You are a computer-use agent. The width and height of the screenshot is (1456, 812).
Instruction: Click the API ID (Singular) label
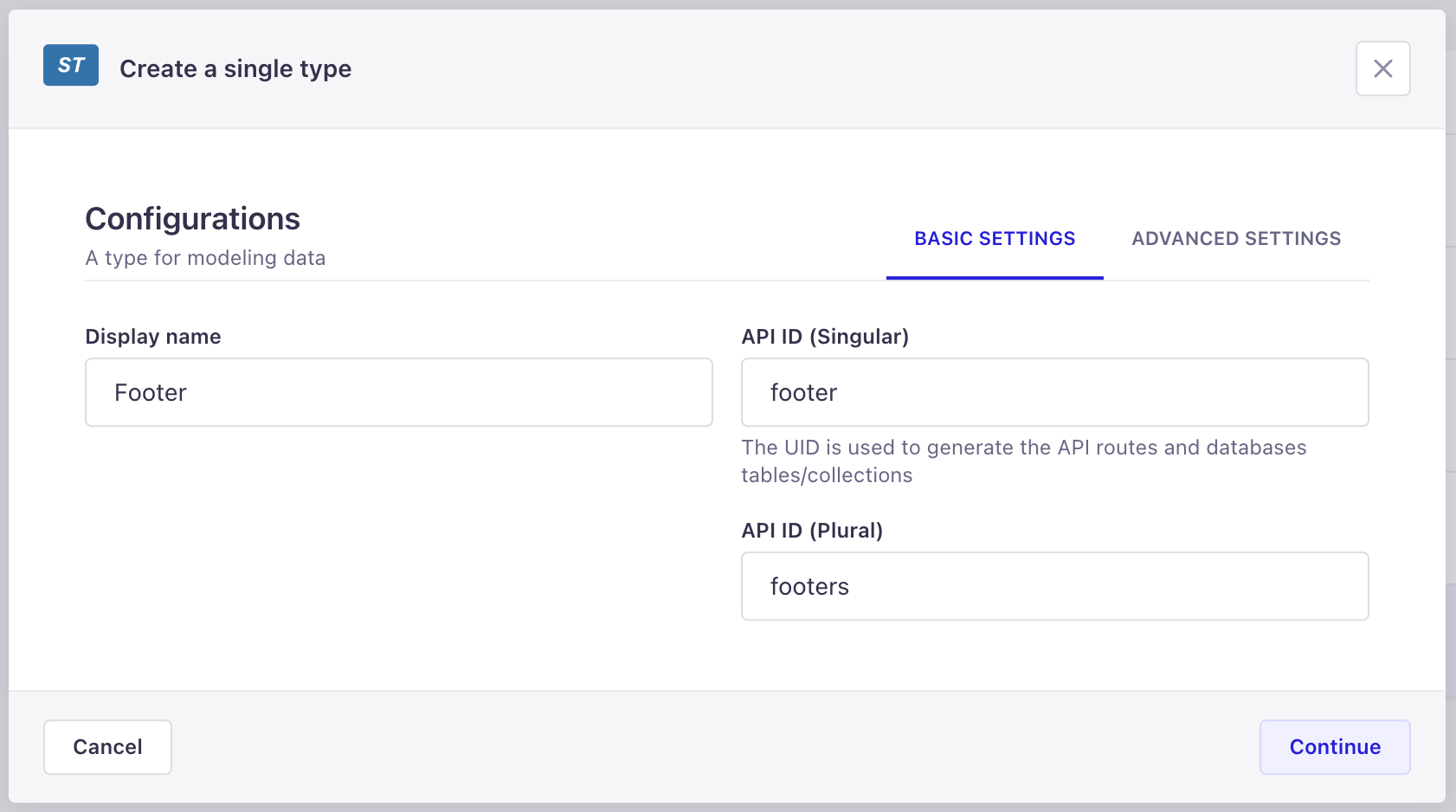click(x=825, y=337)
